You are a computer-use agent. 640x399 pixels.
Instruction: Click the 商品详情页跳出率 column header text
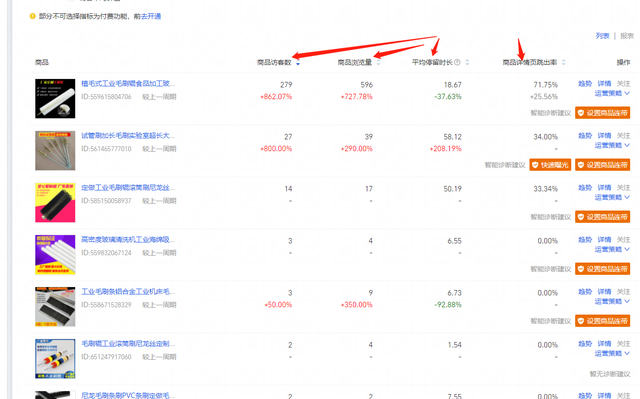click(530, 62)
